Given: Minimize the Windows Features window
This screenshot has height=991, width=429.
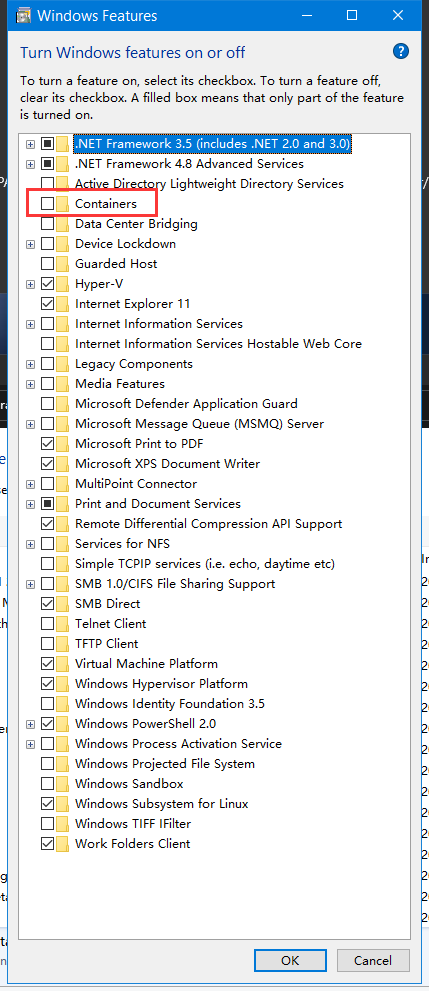Looking at the screenshot, I should coord(308,16).
